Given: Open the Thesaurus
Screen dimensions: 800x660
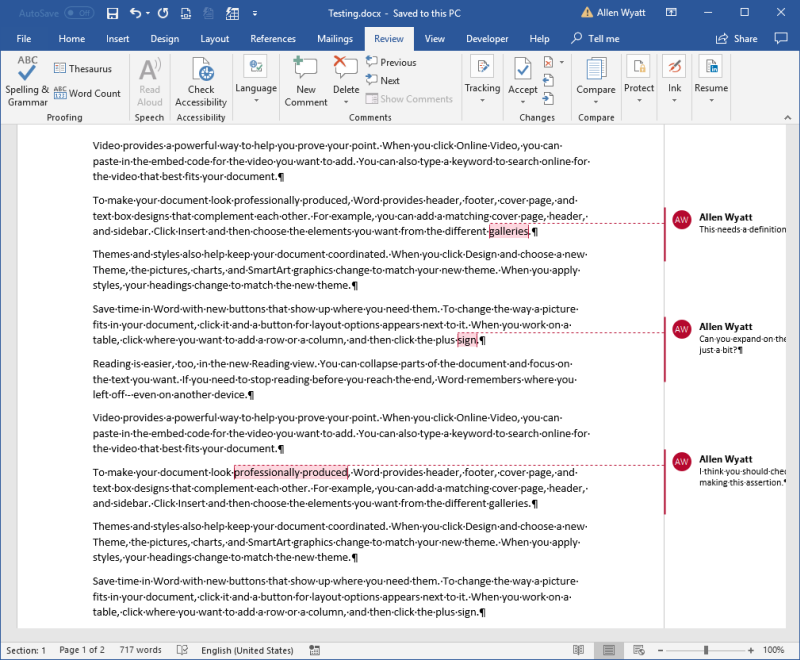Looking at the screenshot, I should point(83,68).
